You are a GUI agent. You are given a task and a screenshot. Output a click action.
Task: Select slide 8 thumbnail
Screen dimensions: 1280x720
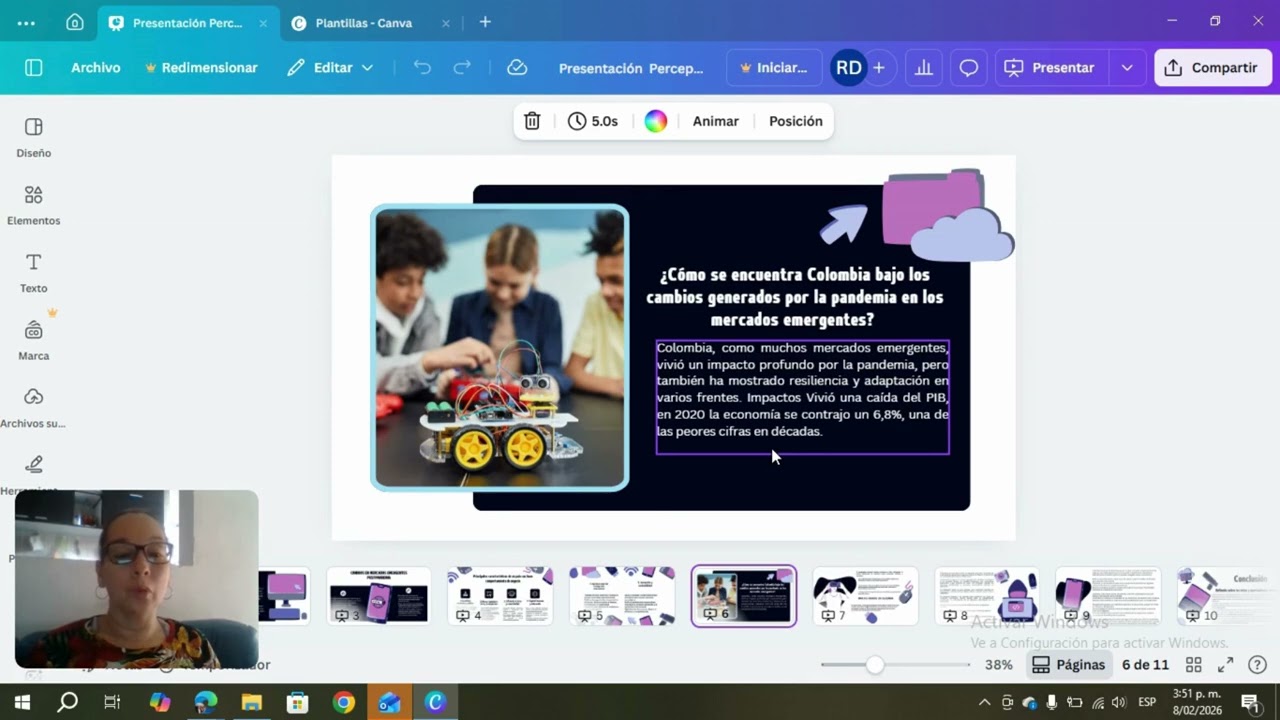tap(987, 596)
